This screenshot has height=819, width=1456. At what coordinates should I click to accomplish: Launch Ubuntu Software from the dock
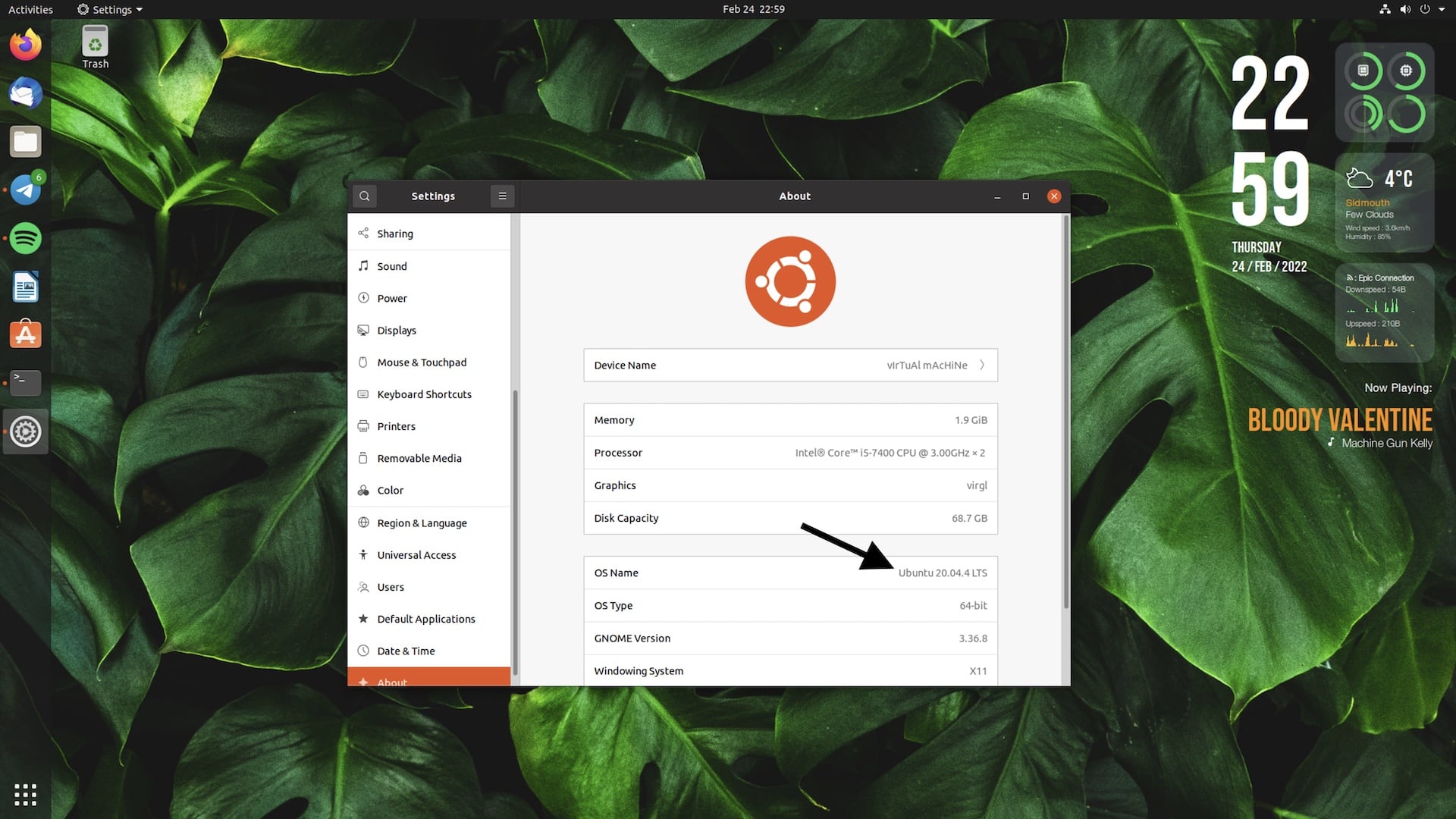(x=25, y=334)
